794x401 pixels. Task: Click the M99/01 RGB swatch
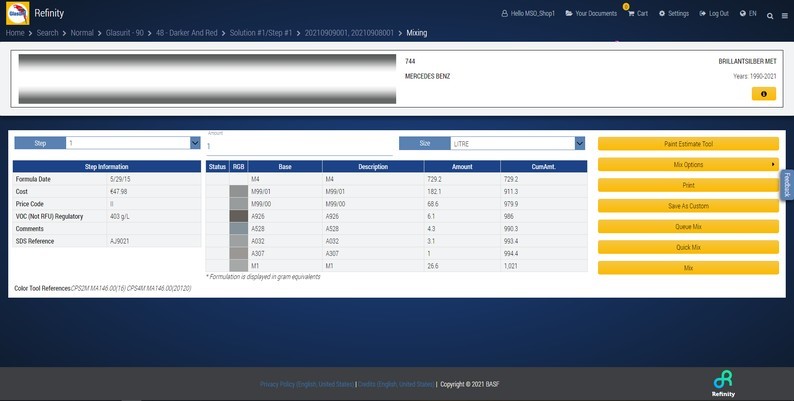coord(239,191)
